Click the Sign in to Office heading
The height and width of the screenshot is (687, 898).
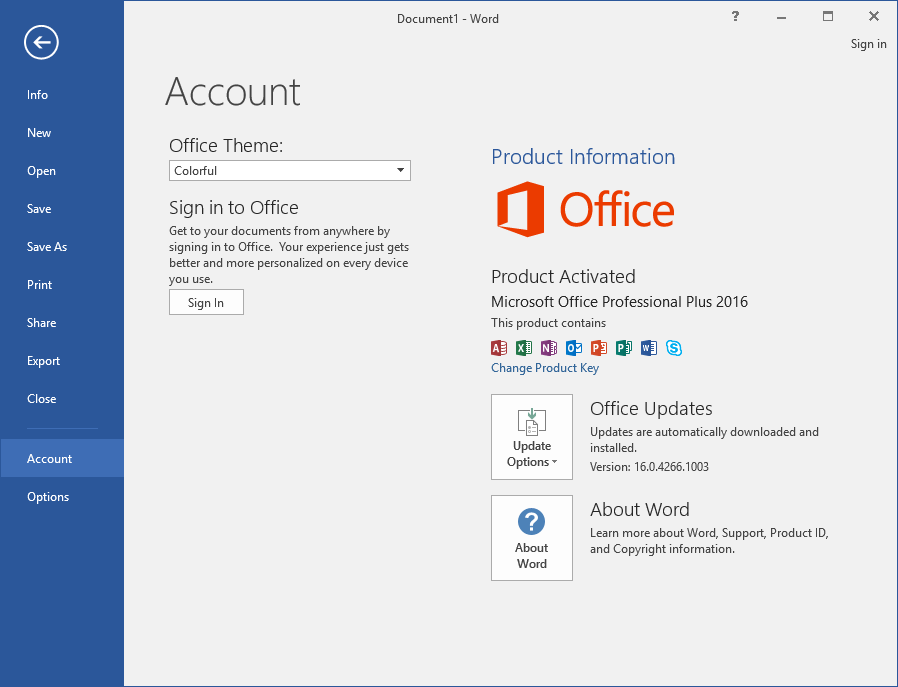coord(234,207)
